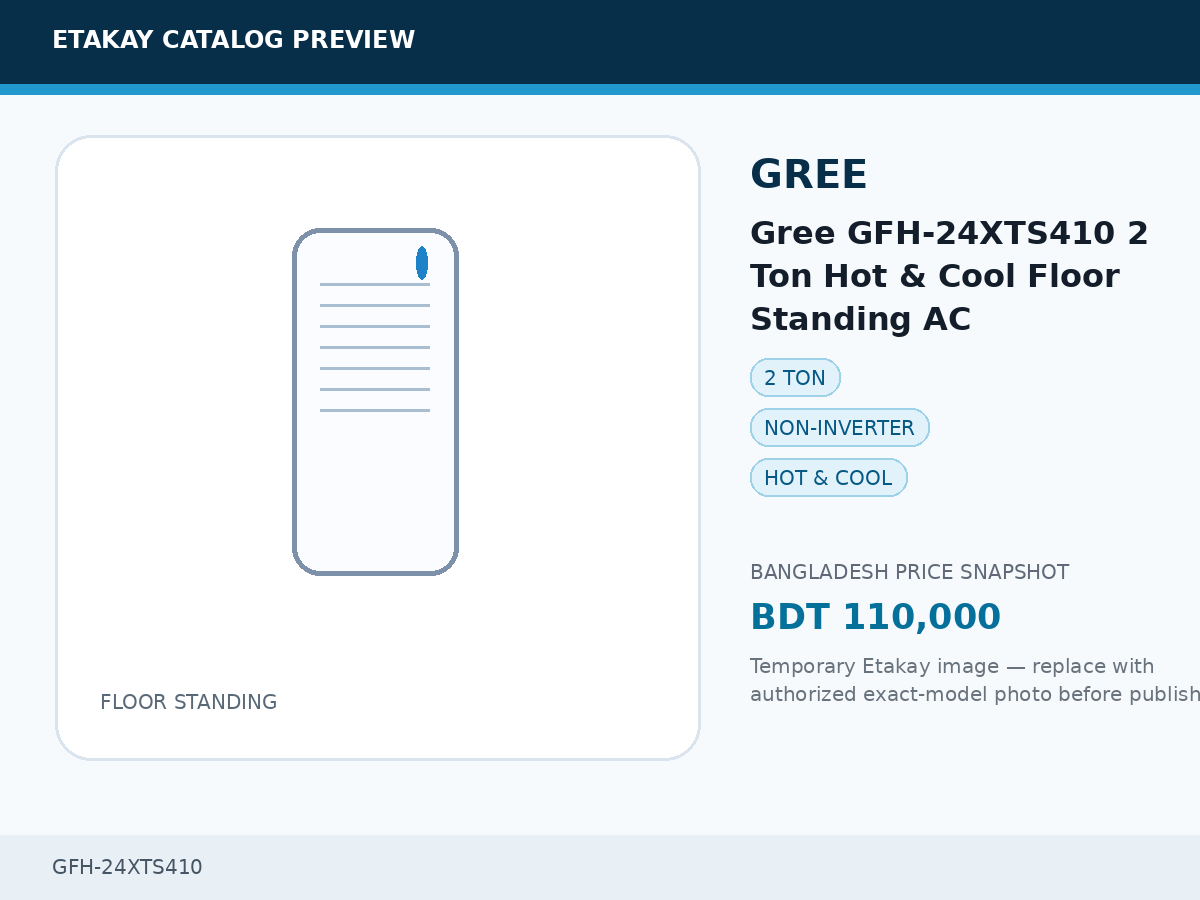The width and height of the screenshot is (1200, 900).
Task: Click the ETAKAY CATALOG PREVIEW header title
Action: [233, 40]
